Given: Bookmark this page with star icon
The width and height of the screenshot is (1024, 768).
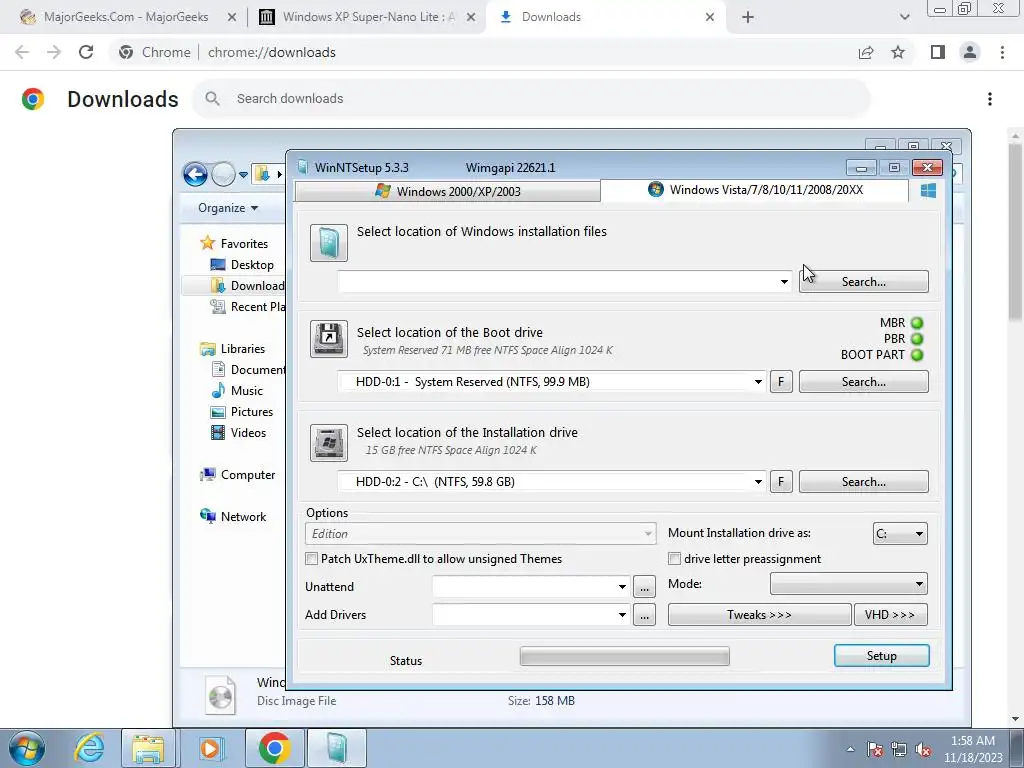Looking at the screenshot, I should pos(898,52).
